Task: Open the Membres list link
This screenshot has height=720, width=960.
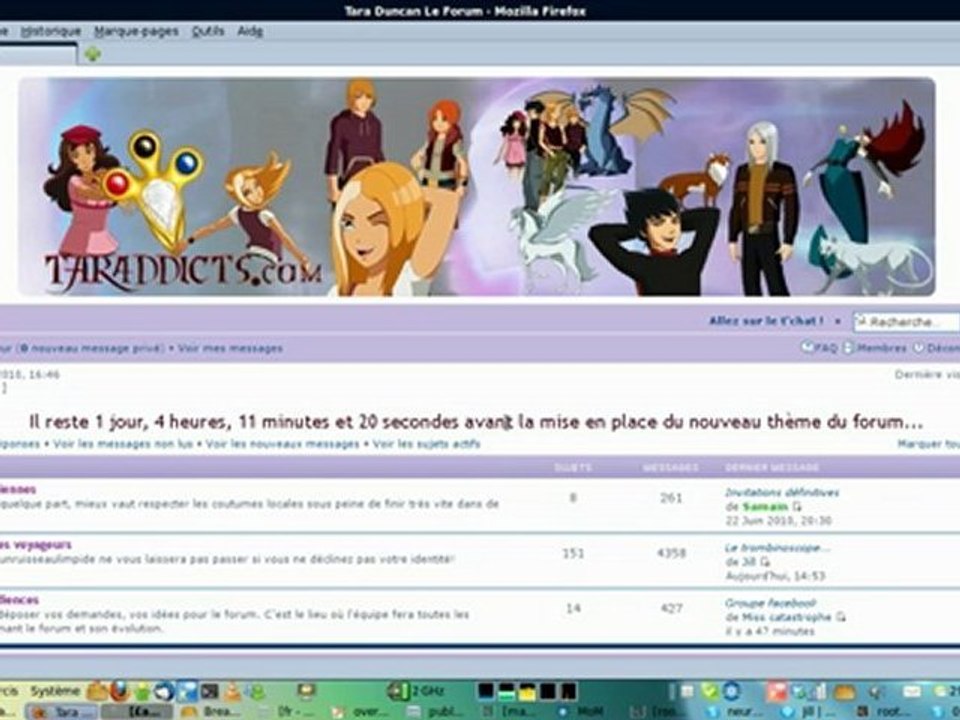Action: tap(881, 348)
